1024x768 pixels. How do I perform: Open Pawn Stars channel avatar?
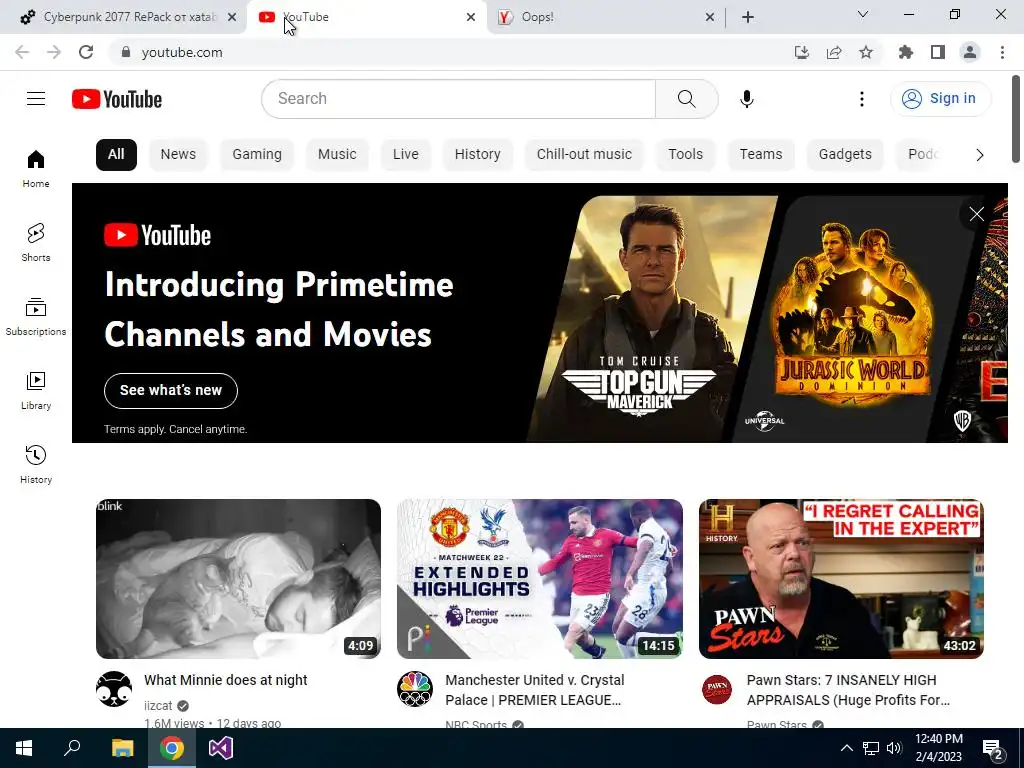pyautogui.click(x=716, y=688)
